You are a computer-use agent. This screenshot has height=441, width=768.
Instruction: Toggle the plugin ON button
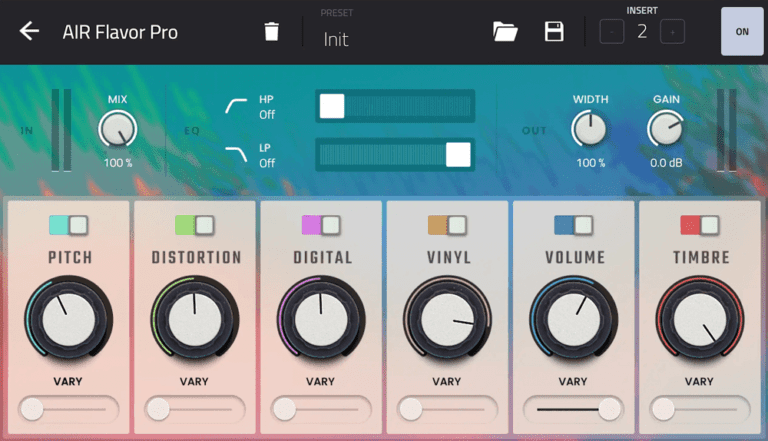coord(741,31)
